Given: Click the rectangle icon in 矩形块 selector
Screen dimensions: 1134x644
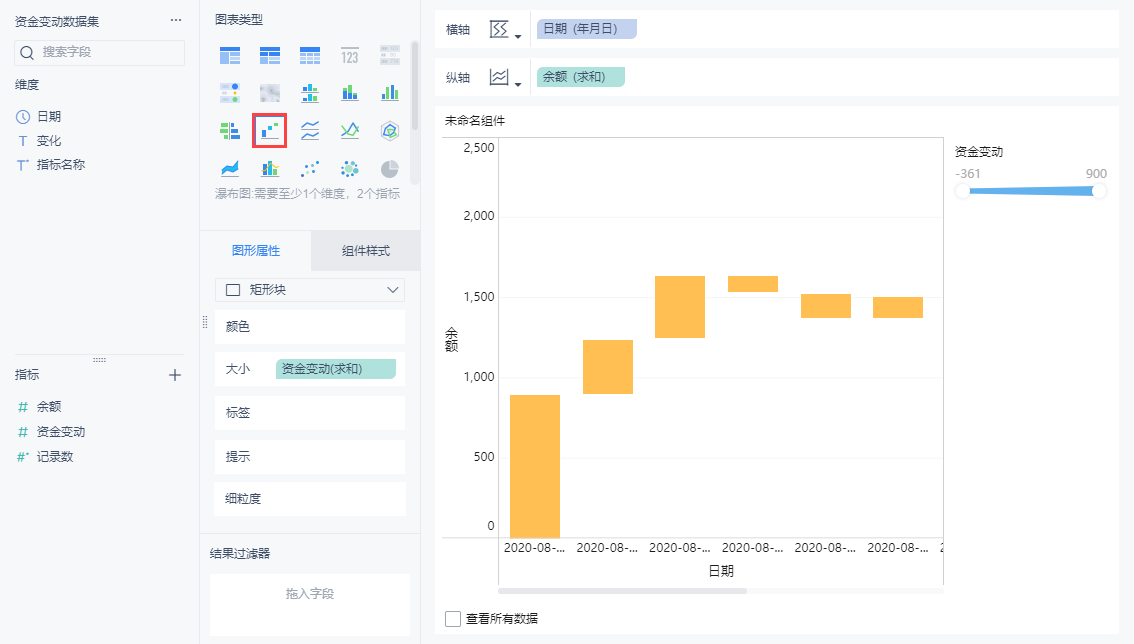Looking at the screenshot, I should point(233,289).
